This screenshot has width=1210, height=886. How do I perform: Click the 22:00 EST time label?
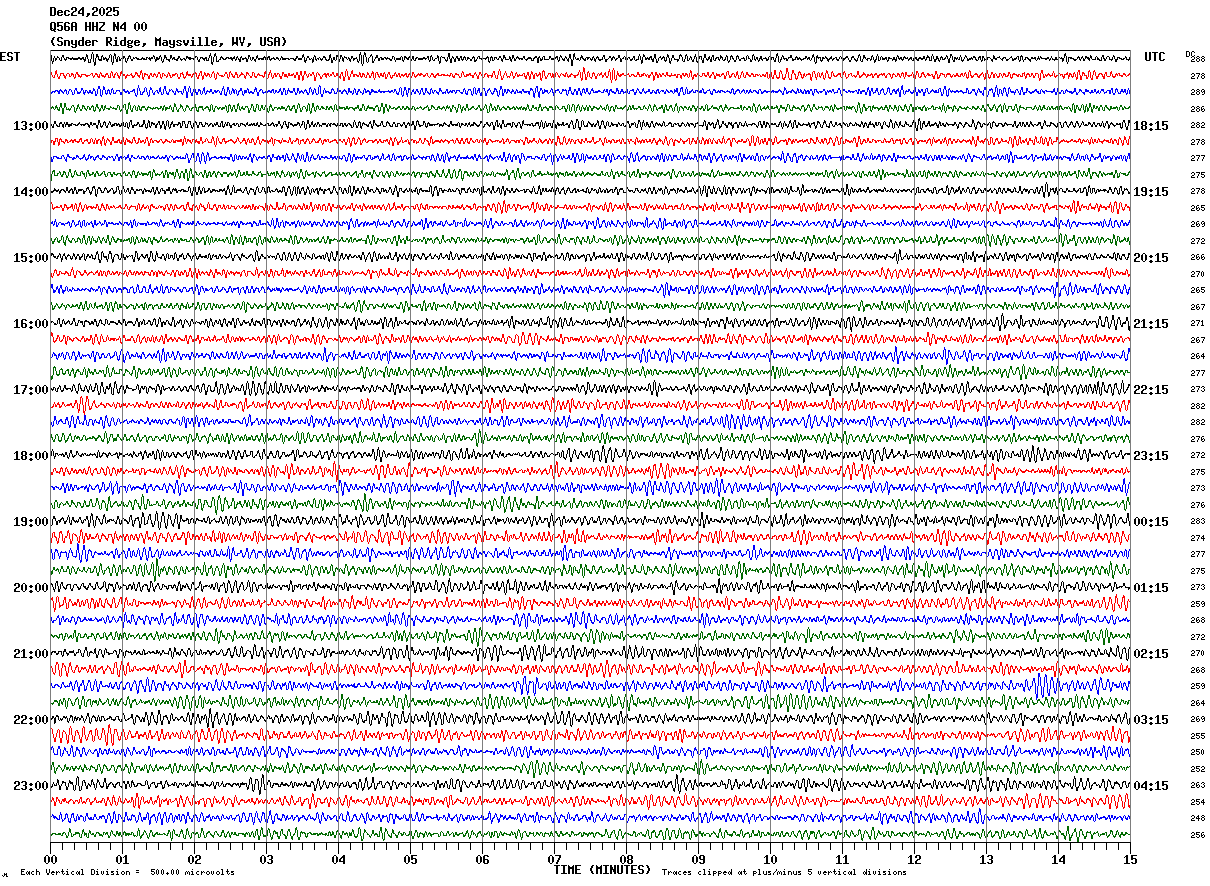[x=31, y=720]
